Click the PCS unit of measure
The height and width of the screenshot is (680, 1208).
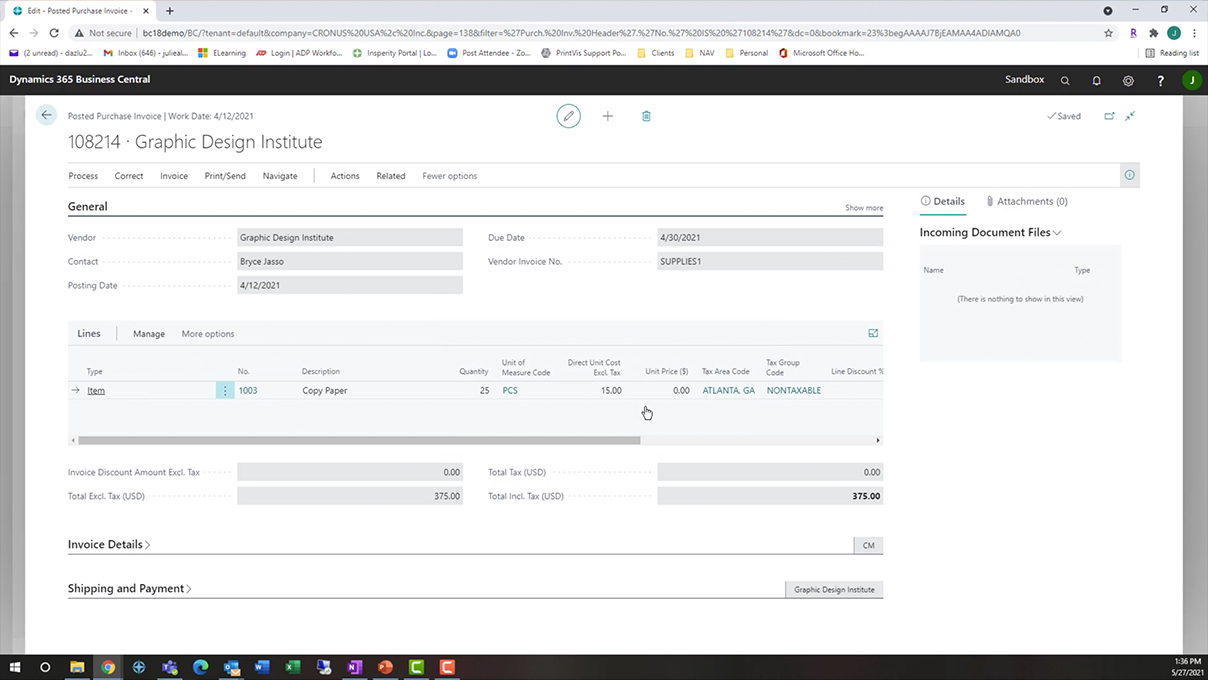510,390
